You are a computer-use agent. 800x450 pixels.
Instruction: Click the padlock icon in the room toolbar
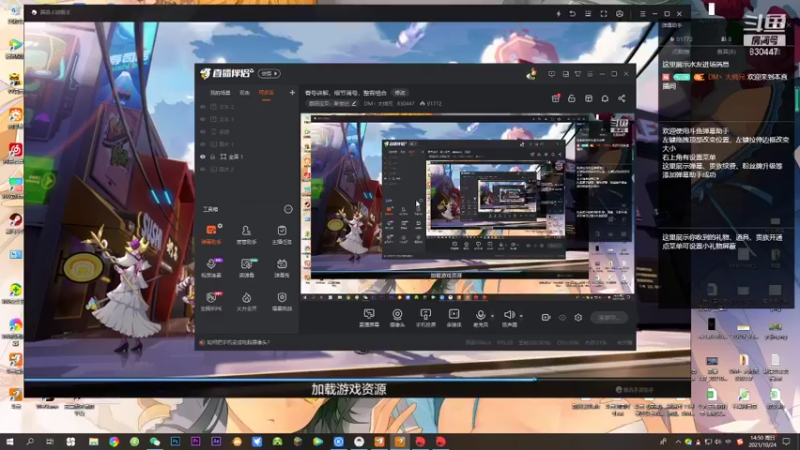click(x=571, y=98)
